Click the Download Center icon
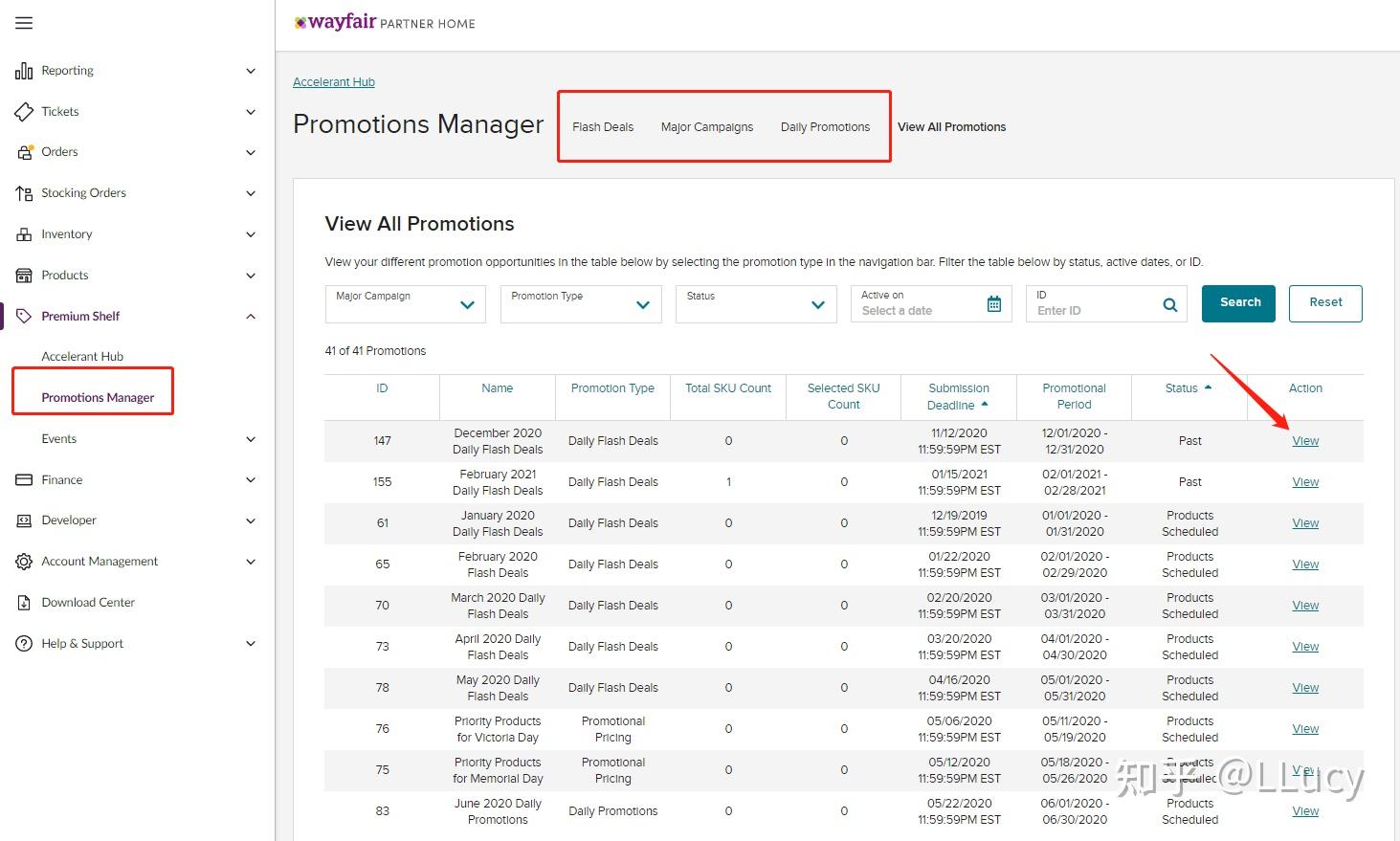Screen dimensions: 1400x841 (x=24, y=603)
